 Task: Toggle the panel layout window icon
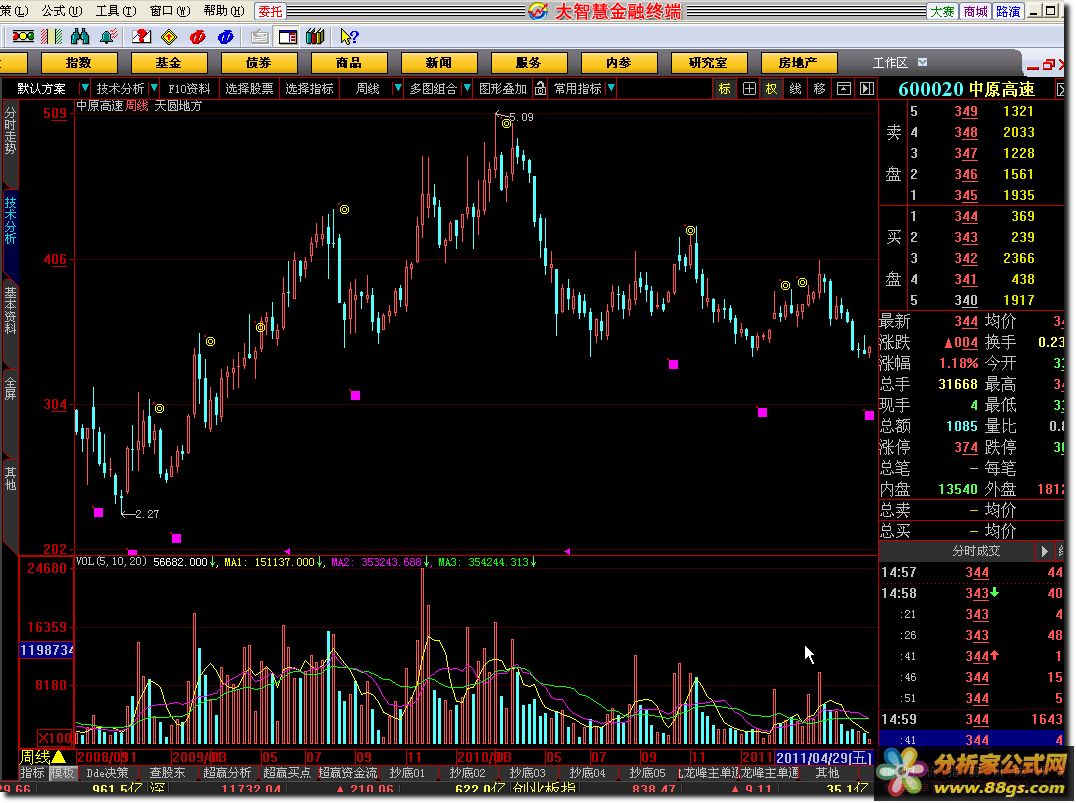[288, 36]
